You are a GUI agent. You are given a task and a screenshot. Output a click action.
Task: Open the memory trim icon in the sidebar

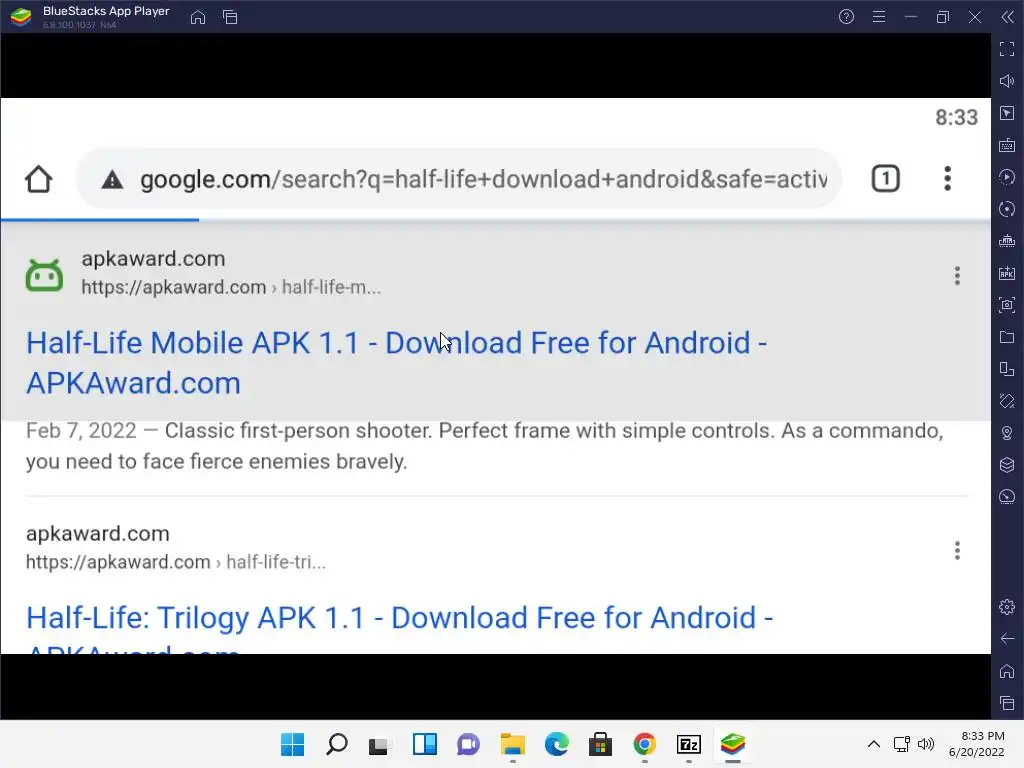click(1007, 241)
